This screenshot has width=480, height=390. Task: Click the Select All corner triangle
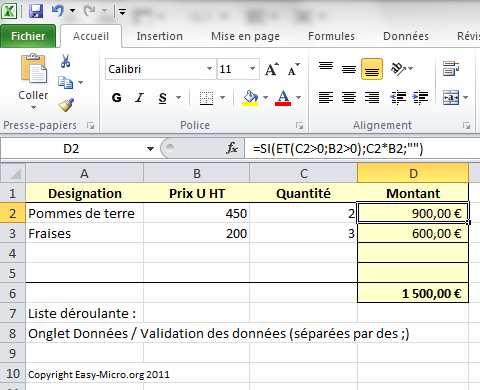tap(13, 173)
